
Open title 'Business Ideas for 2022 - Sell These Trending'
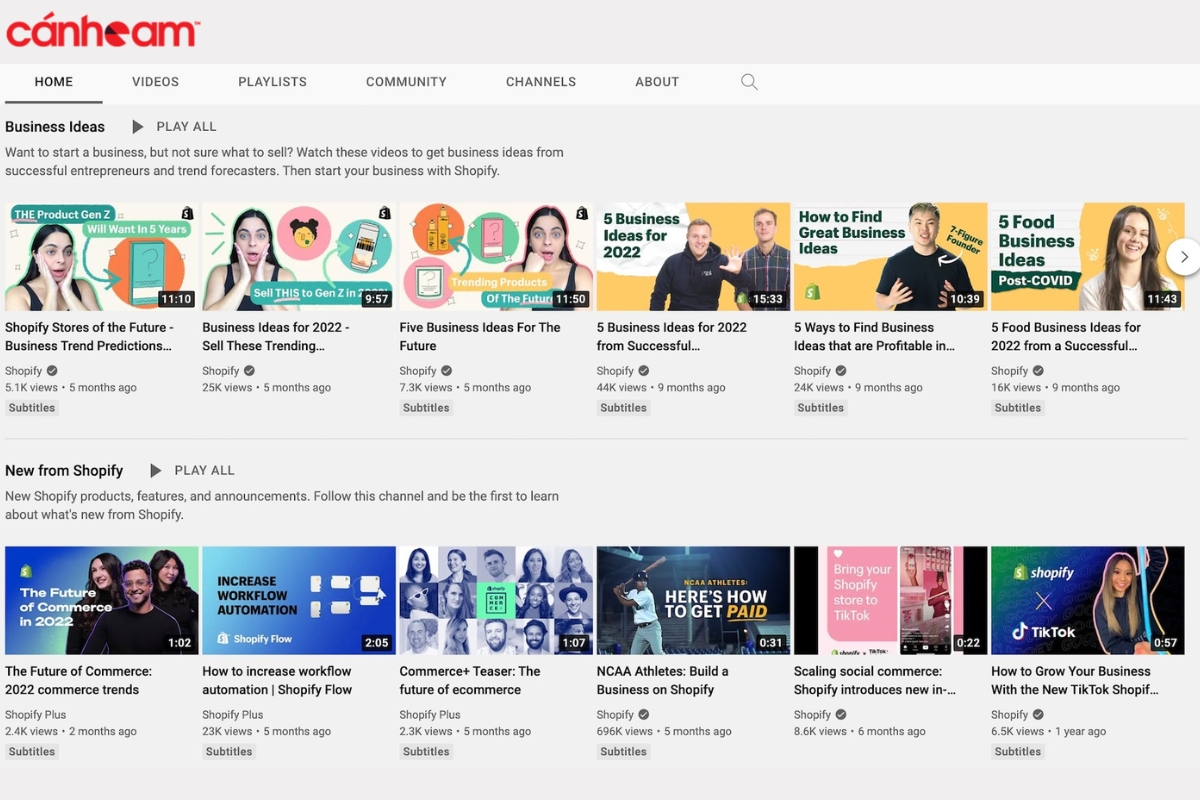click(276, 337)
